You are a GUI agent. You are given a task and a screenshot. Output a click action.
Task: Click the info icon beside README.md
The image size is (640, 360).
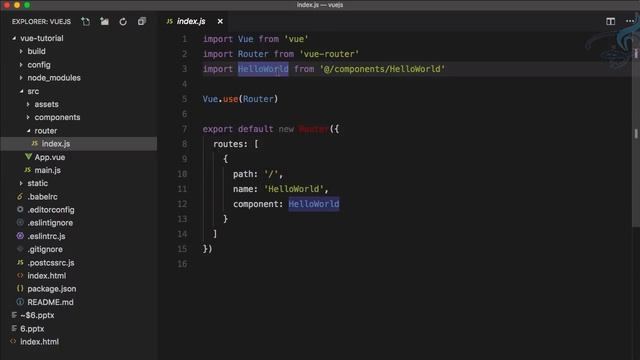[20, 302]
